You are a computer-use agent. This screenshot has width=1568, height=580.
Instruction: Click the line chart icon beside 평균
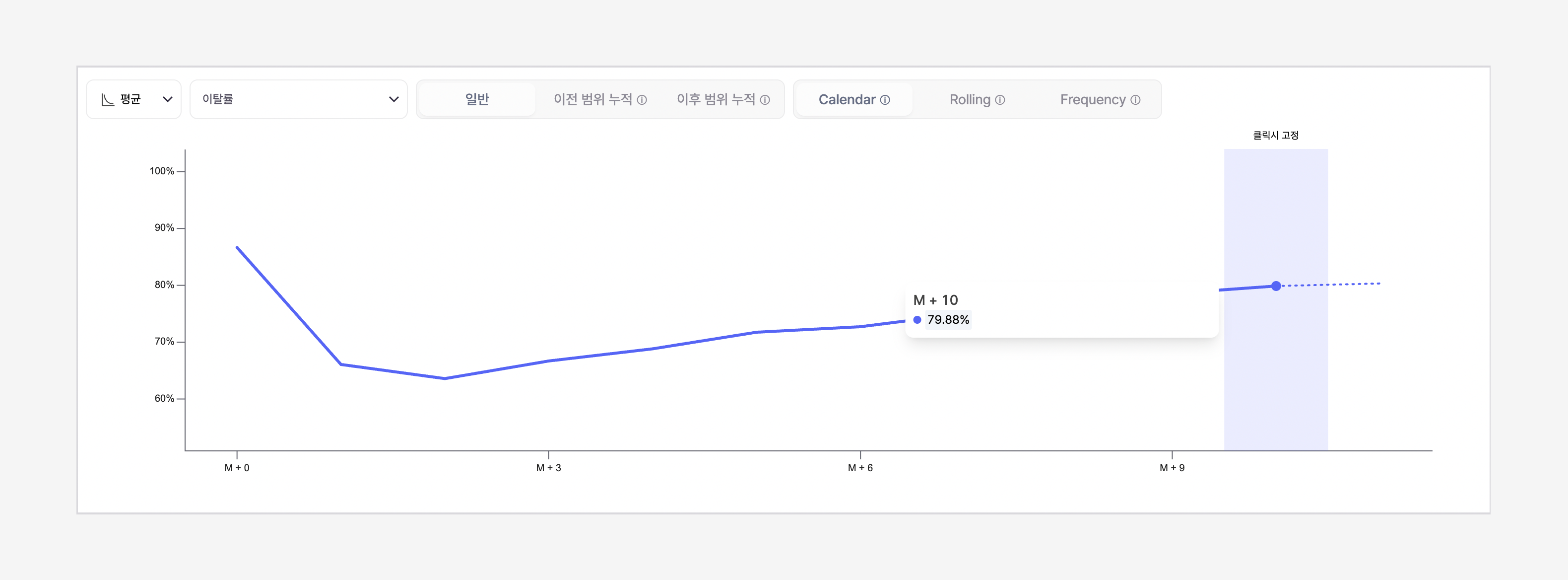[x=108, y=99]
